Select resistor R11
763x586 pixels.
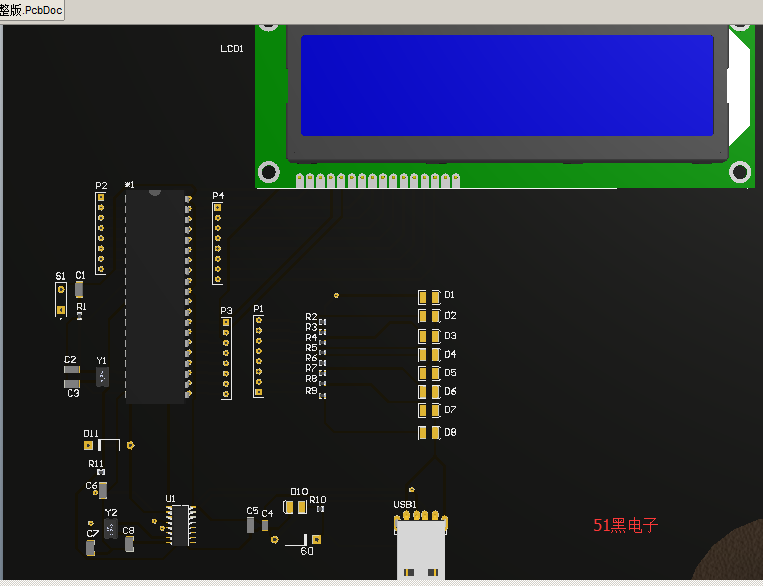(x=101, y=472)
